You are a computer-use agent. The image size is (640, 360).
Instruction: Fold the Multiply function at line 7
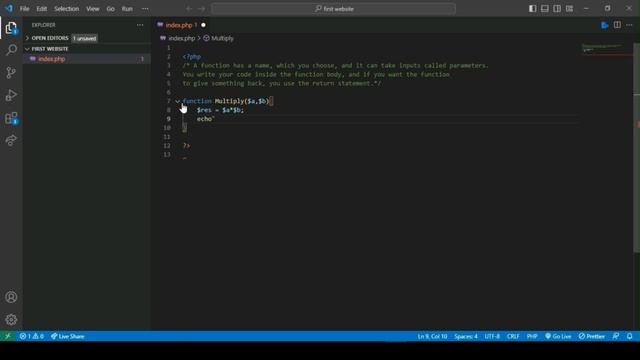pos(178,101)
